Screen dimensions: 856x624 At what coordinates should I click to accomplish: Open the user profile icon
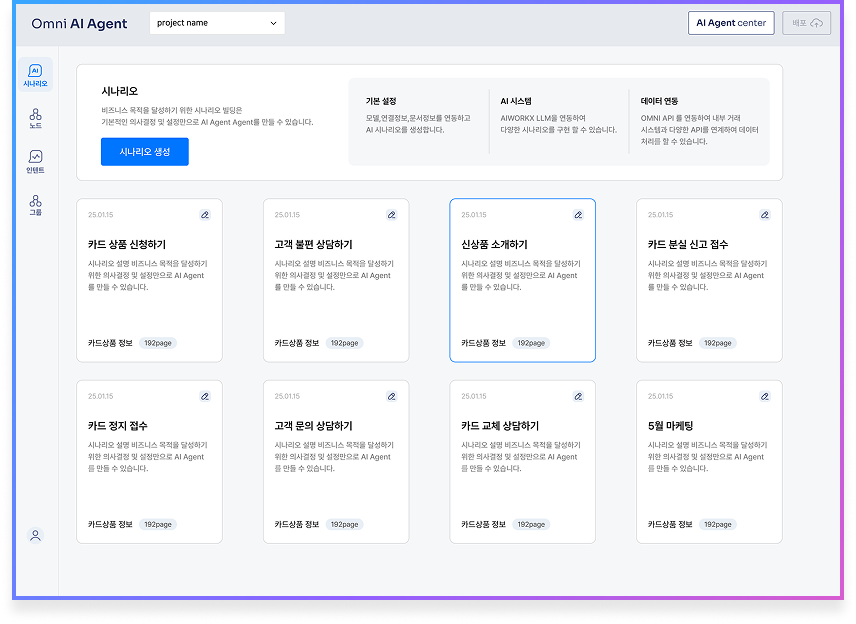[x=35, y=536]
